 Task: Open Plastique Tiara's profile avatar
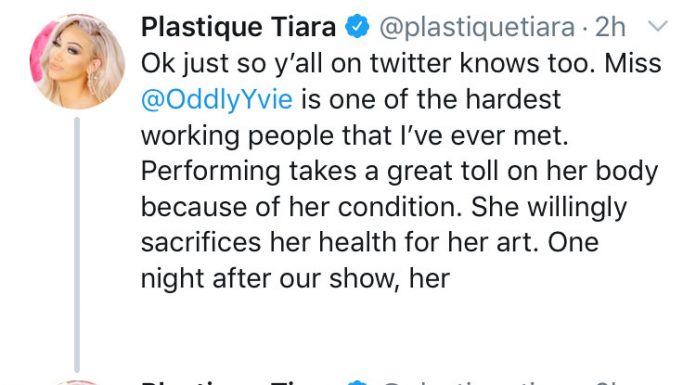coord(77,61)
